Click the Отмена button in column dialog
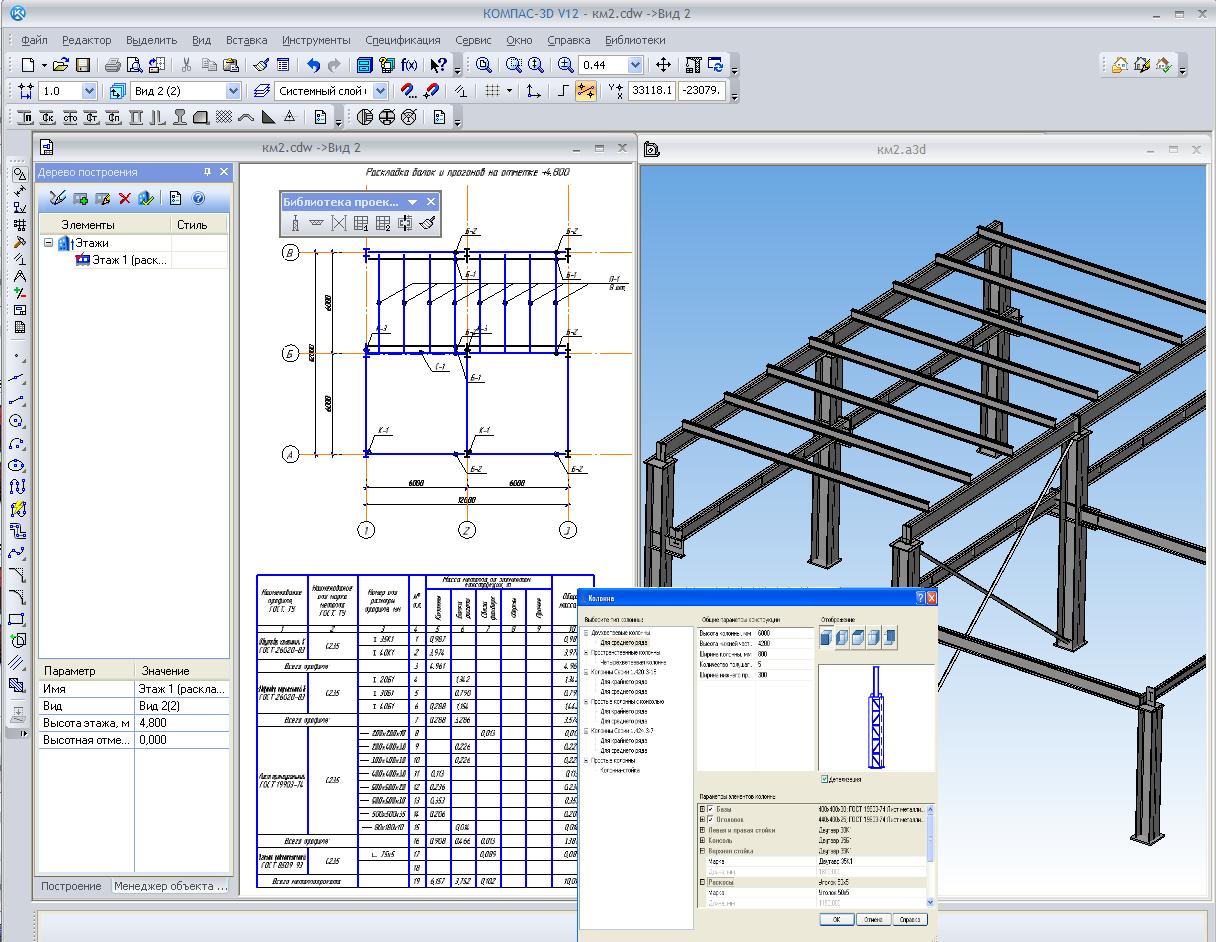 click(x=872, y=919)
